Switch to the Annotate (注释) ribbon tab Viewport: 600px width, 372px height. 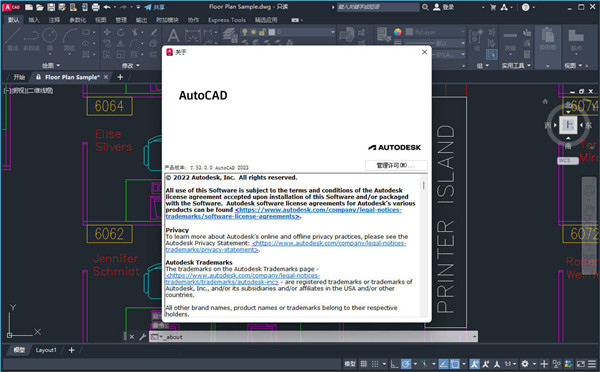point(54,20)
